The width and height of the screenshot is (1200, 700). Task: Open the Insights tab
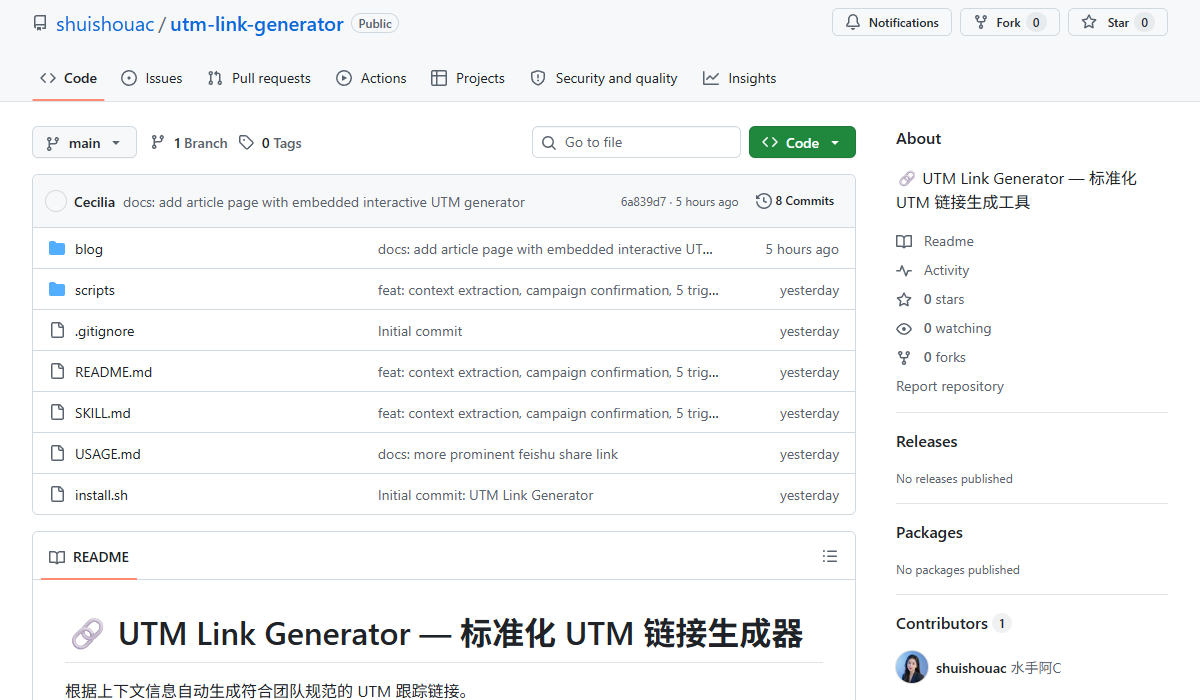[740, 78]
